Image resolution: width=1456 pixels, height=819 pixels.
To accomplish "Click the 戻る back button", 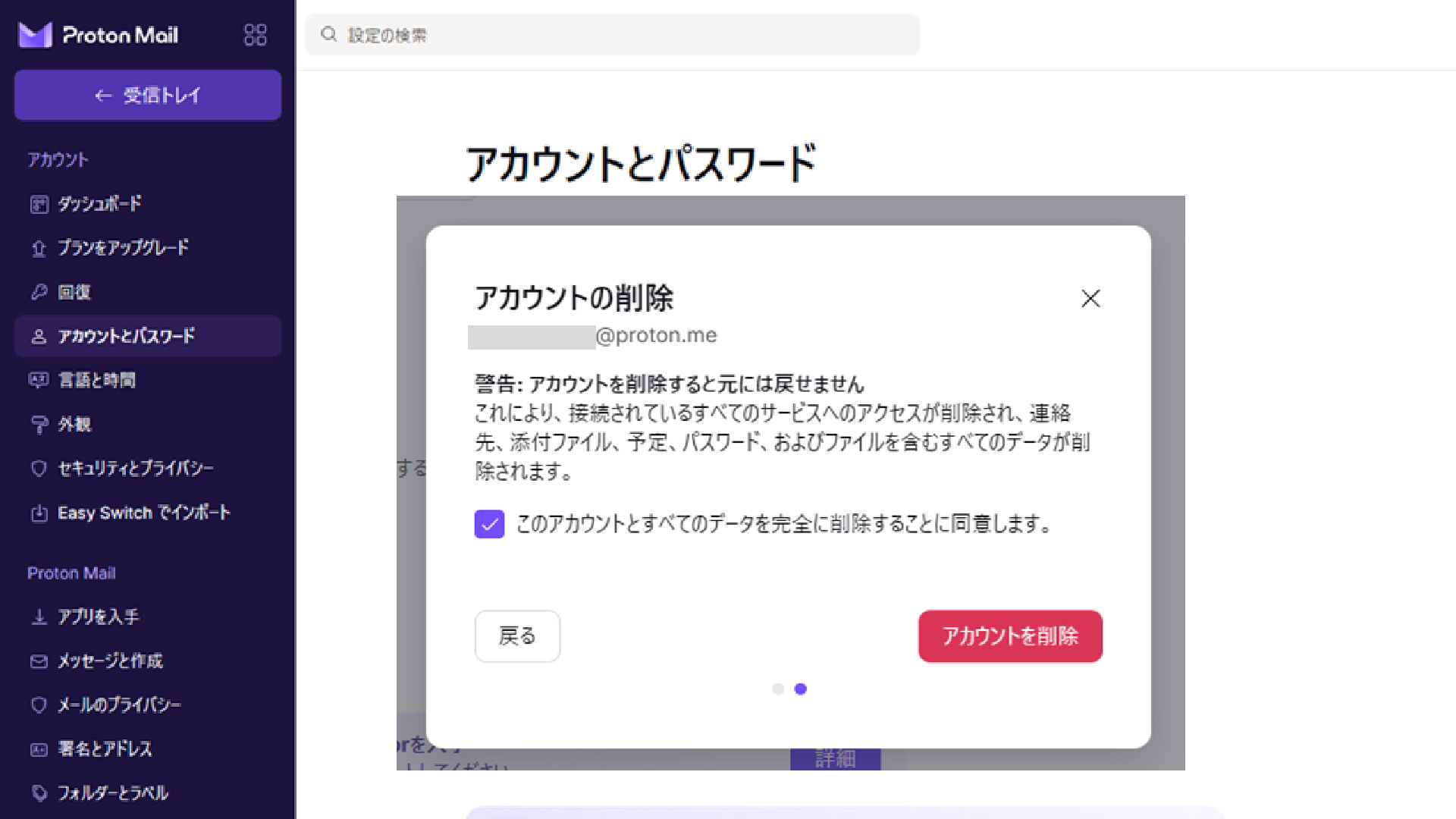I will pyautogui.click(x=517, y=636).
